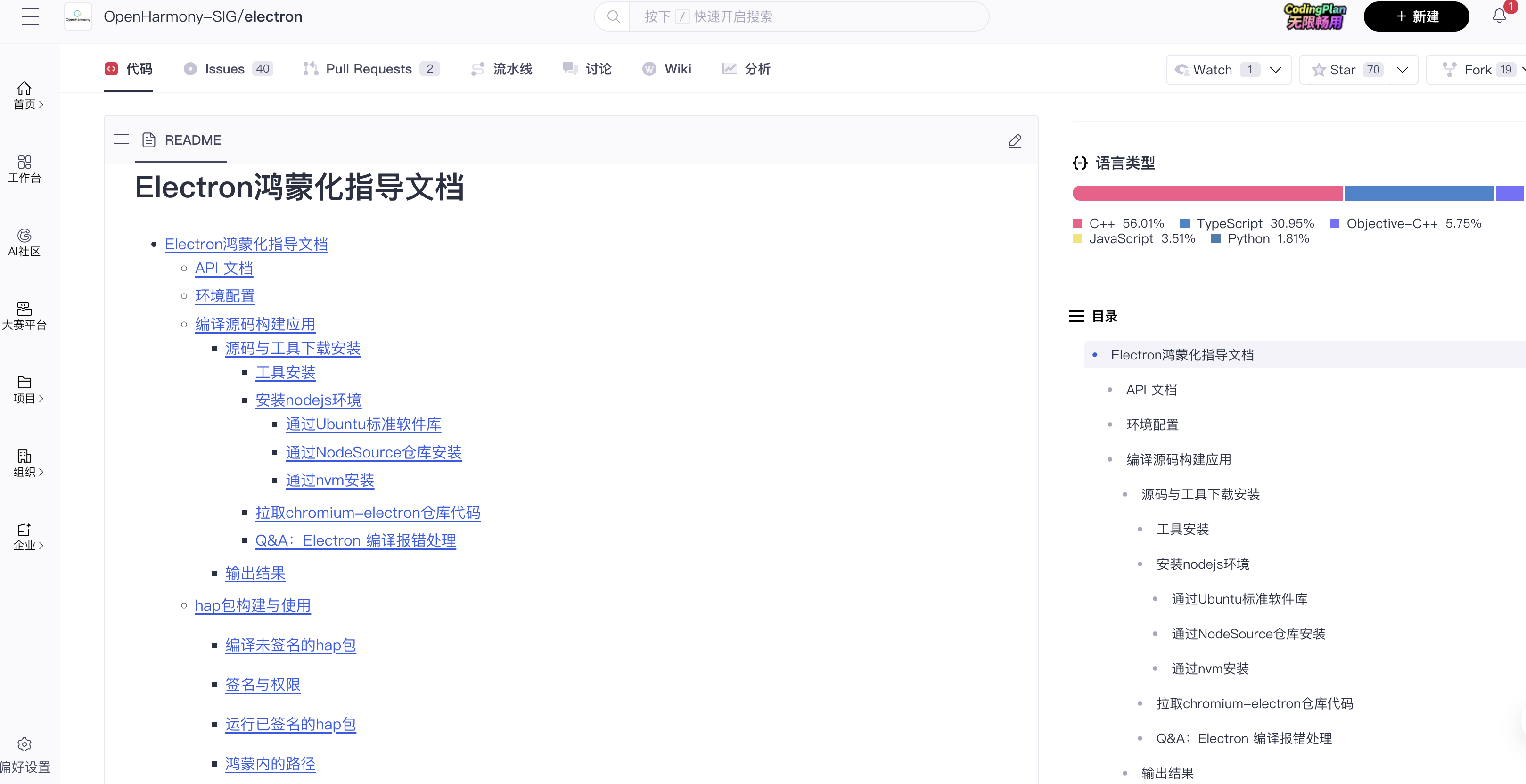Viewport: 1526px width, 784px height.
Task: Expand the Watch dropdown arrow
Action: (x=1276, y=70)
